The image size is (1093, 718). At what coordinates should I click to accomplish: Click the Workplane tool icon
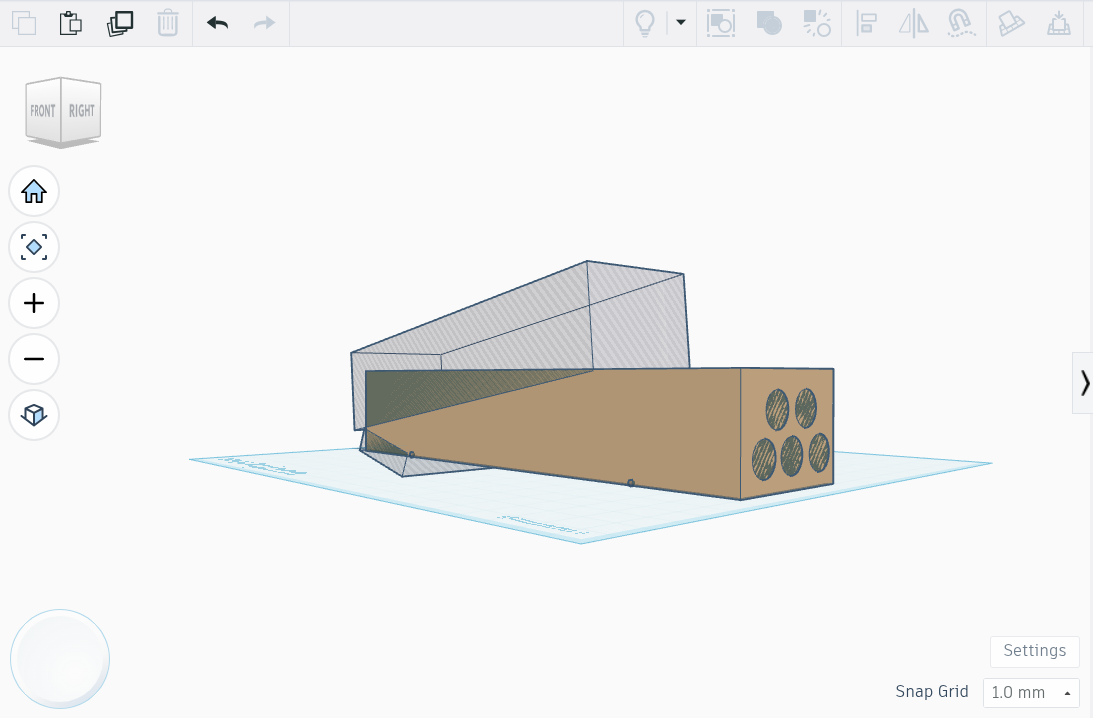click(x=1059, y=23)
